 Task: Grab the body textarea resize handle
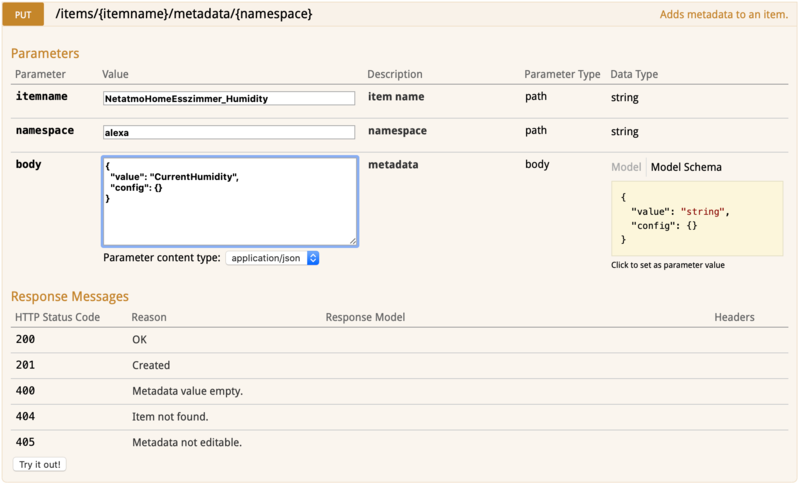tap(353, 241)
